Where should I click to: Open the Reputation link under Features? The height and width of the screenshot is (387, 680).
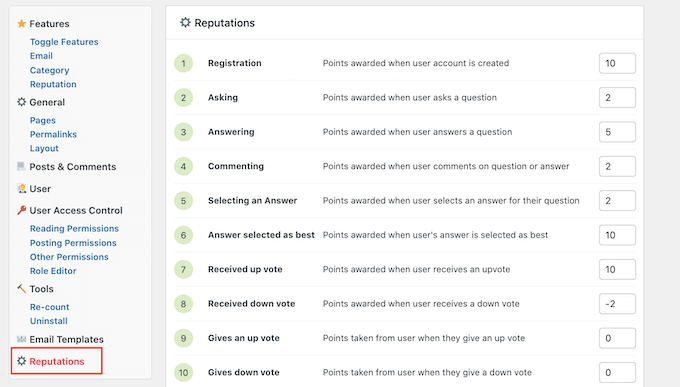click(53, 84)
